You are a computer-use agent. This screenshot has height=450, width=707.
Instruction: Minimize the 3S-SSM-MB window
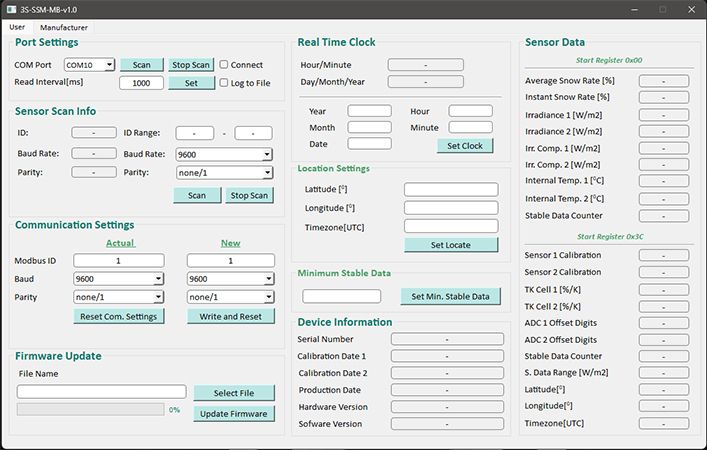pyautogui.click(x=634, y=9)
